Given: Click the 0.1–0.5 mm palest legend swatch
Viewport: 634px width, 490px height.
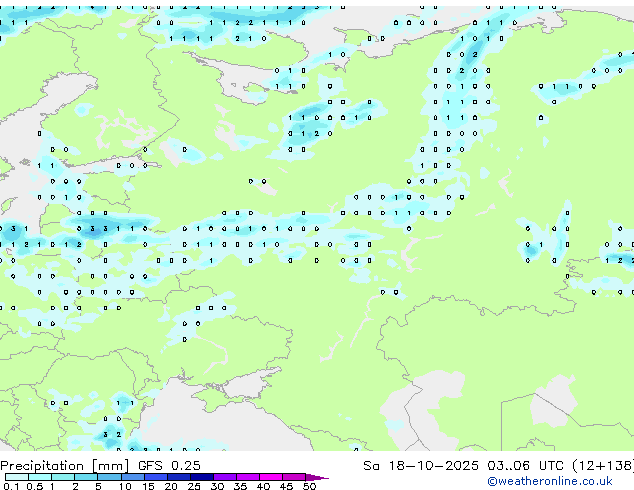Looking at the screenshot, I should [x=17, y=477].
